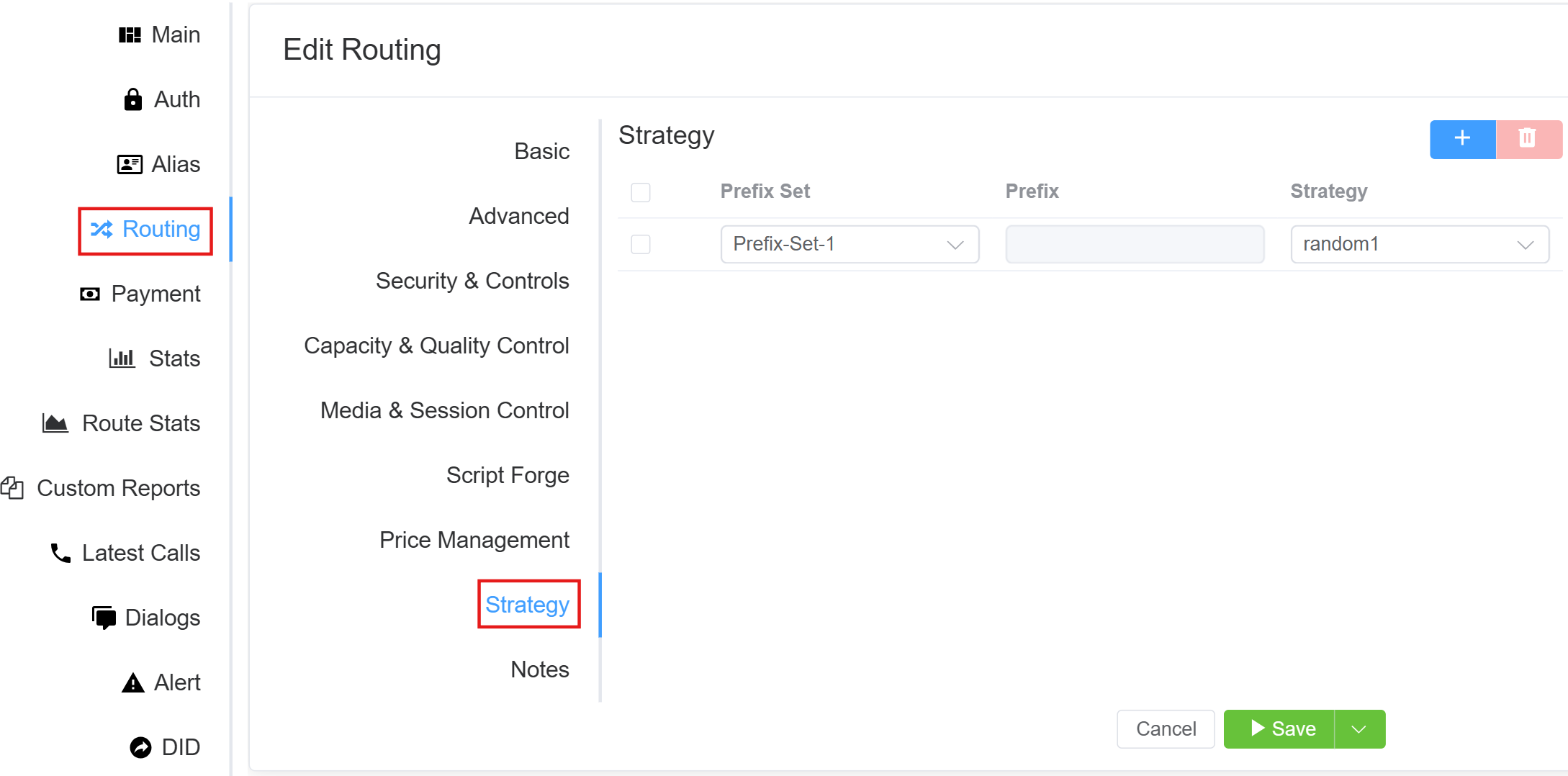Check the Prefix-Set-1 row checkbox

(x=641, y=244)
